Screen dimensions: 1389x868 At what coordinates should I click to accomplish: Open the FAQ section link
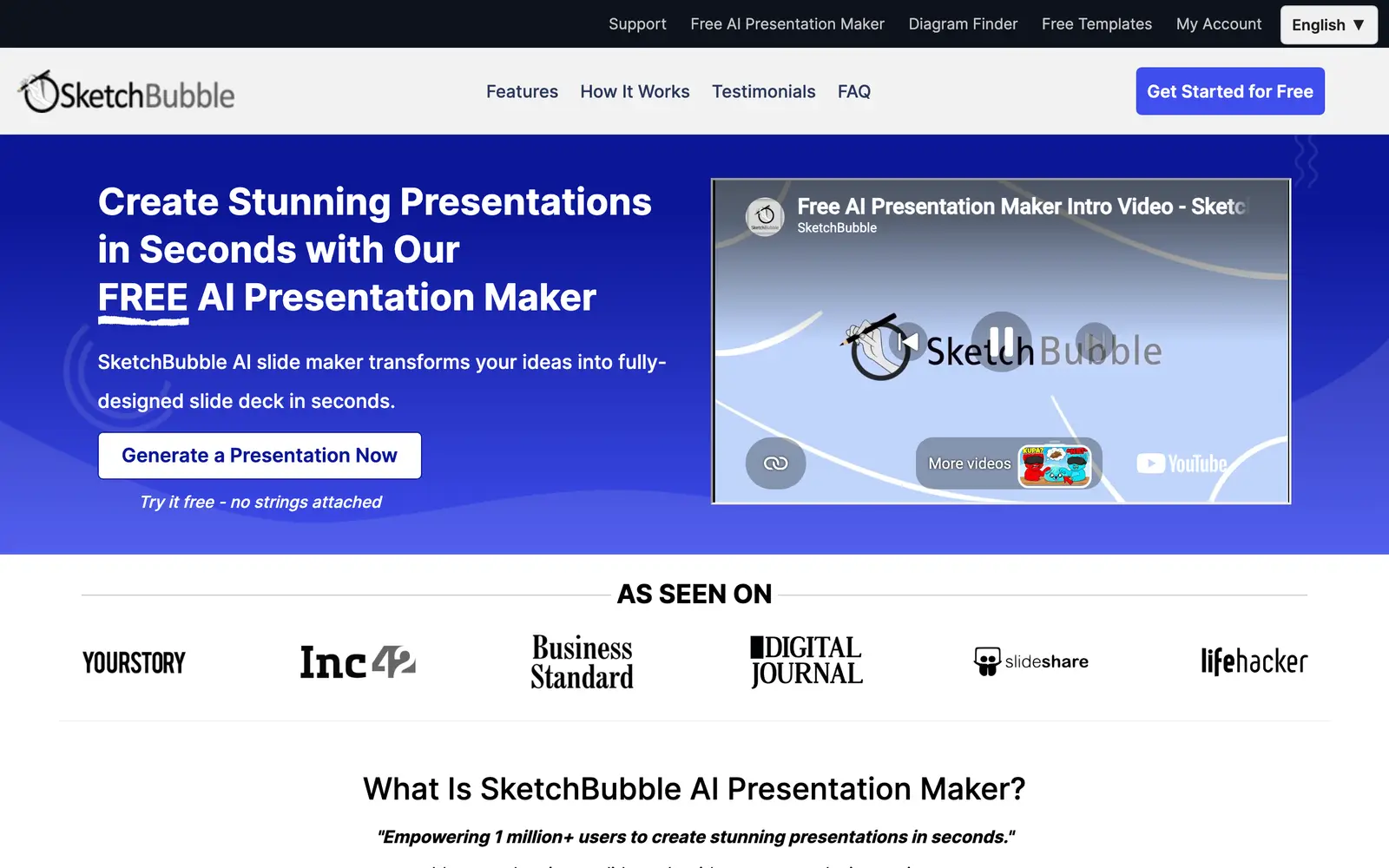coord(854,91)
